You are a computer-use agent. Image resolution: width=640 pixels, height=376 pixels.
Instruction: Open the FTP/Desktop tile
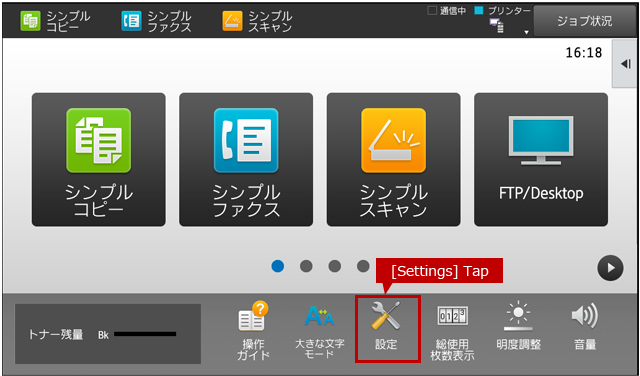(541, 160)
